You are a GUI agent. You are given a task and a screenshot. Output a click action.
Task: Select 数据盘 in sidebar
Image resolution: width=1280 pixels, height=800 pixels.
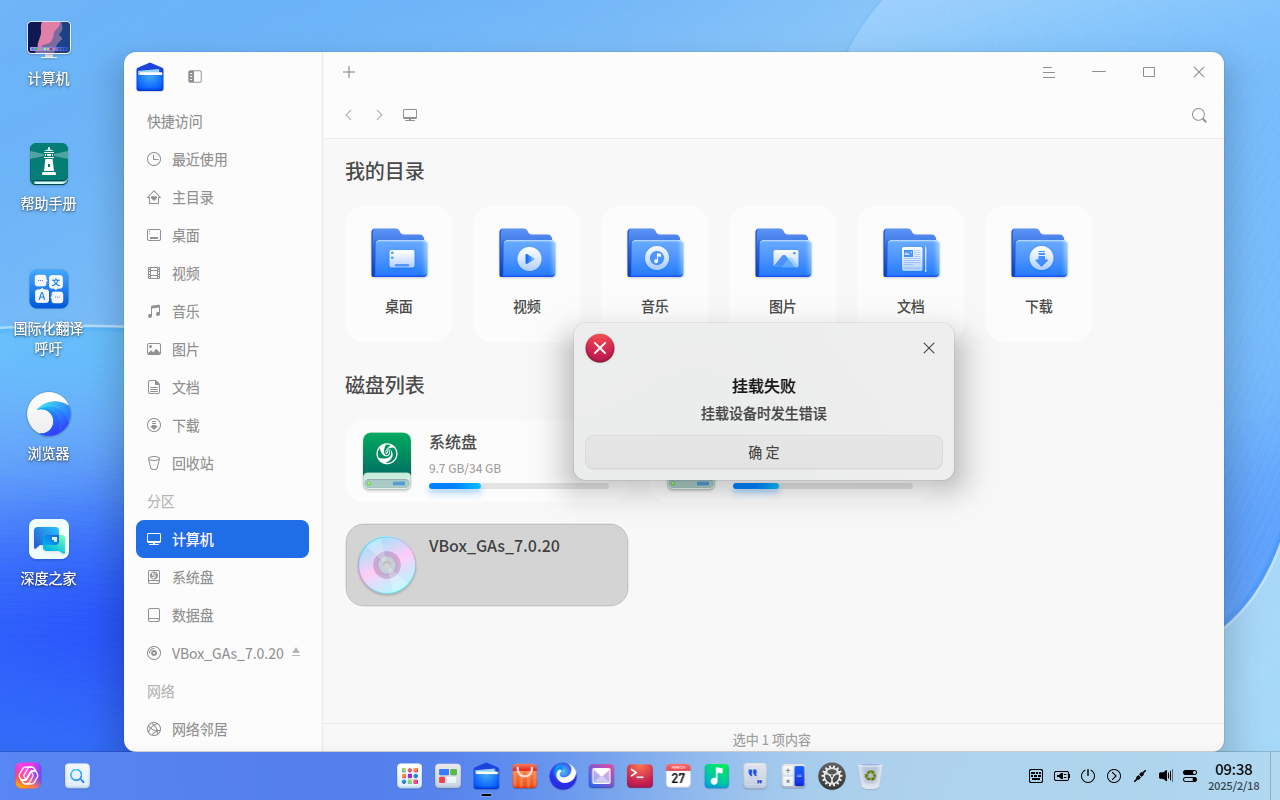tap(222, 616)
